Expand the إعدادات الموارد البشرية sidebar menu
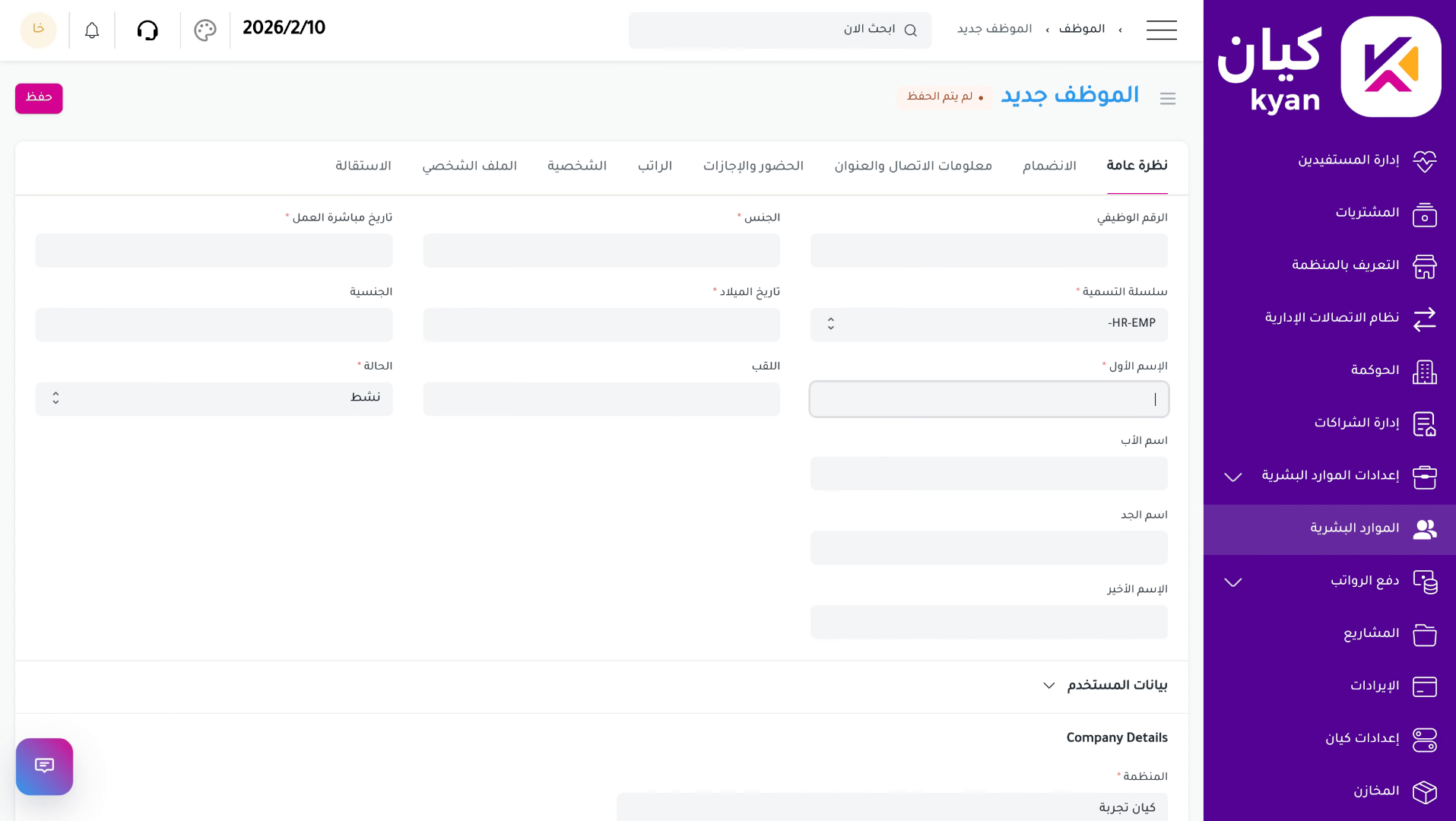Image resolution: width=1456 pixels, height=821 pixels. click(x=1232, y=477)
